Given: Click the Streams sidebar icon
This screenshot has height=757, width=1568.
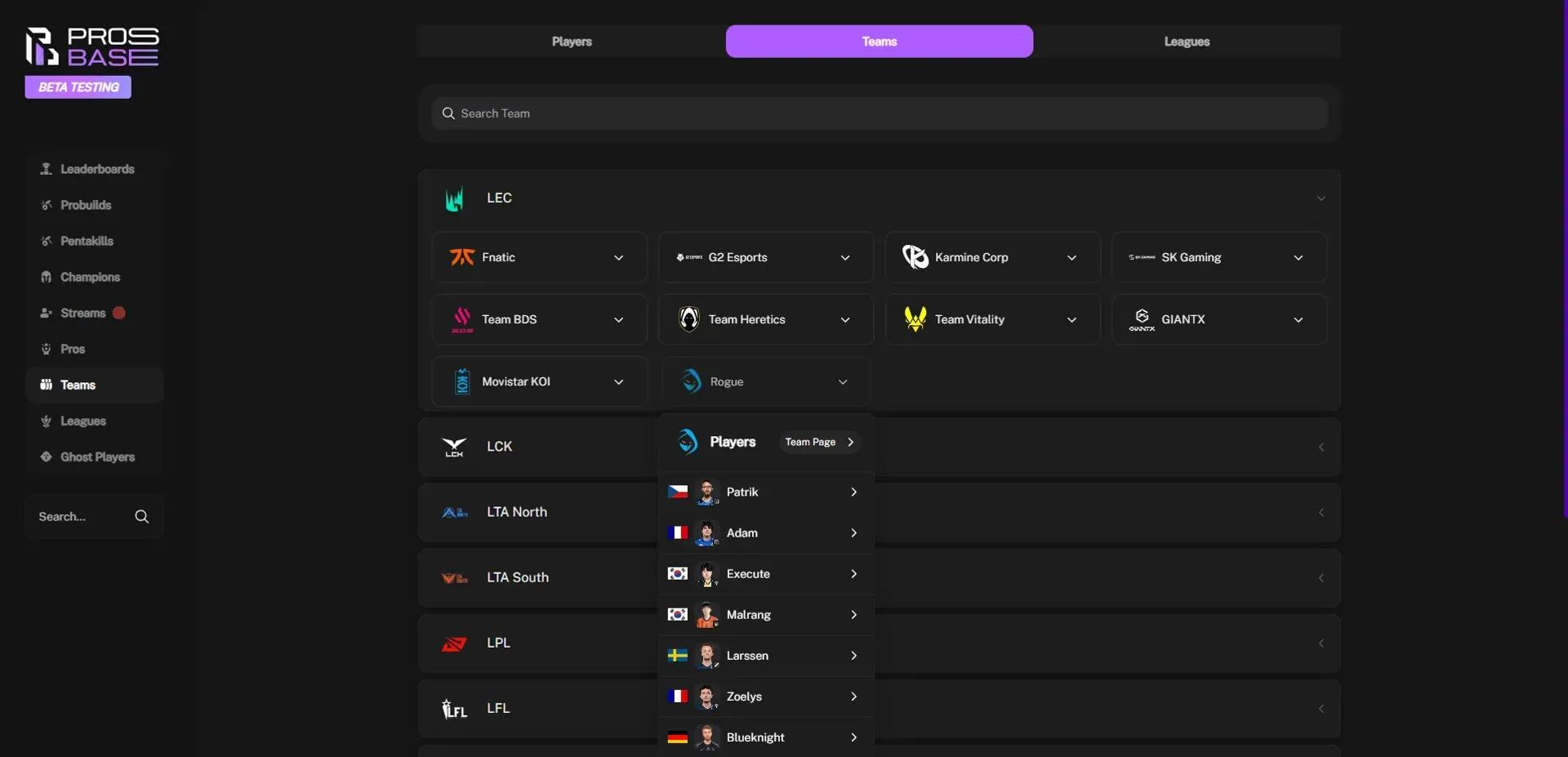Looking at the screenshot, I should (x=47, y=313).
